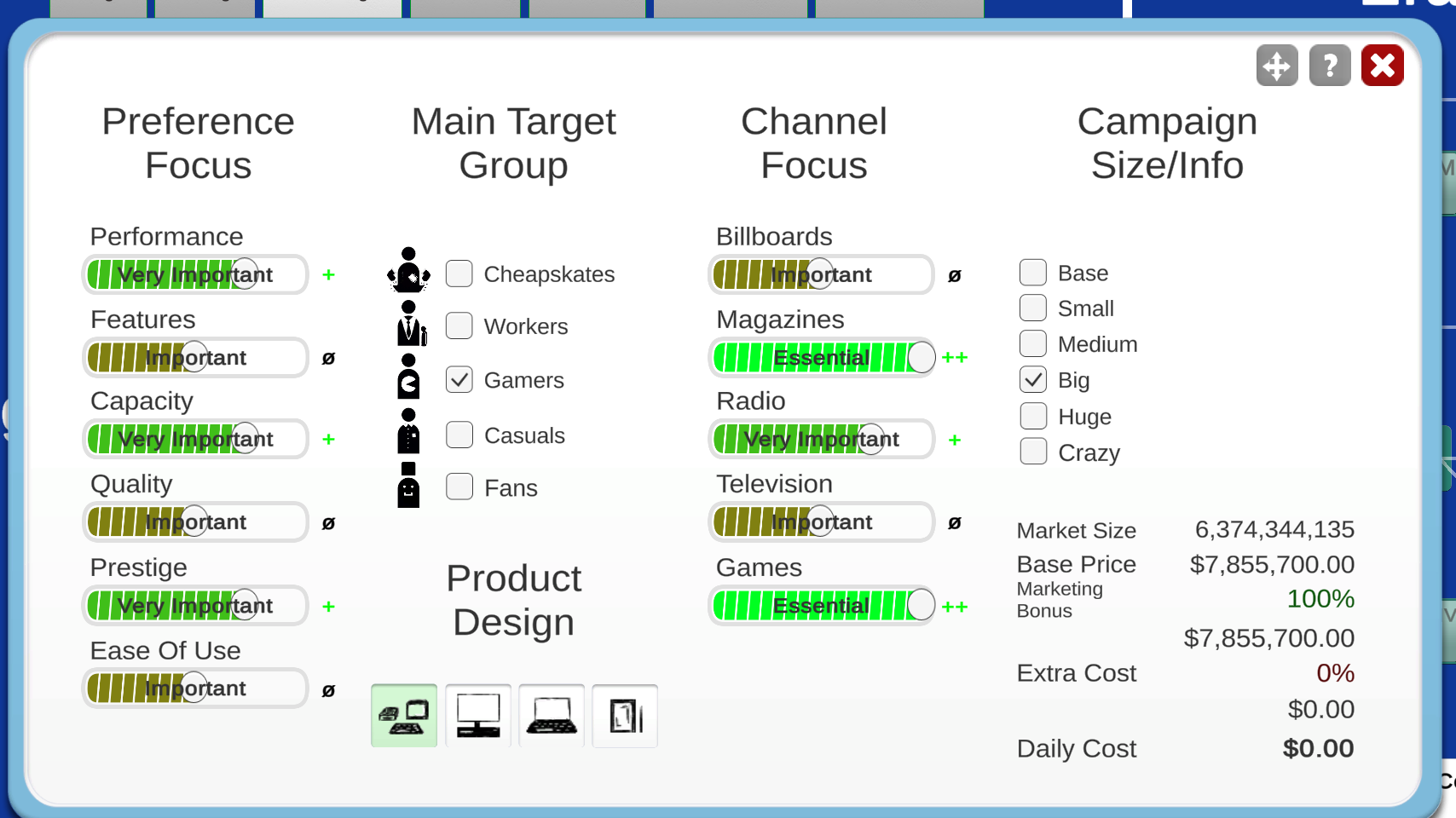Click the Billboards channel slider
Image resolution: width=1456 pixels, height=818 pixels.
pyautogui.click(x=822, y=274)
